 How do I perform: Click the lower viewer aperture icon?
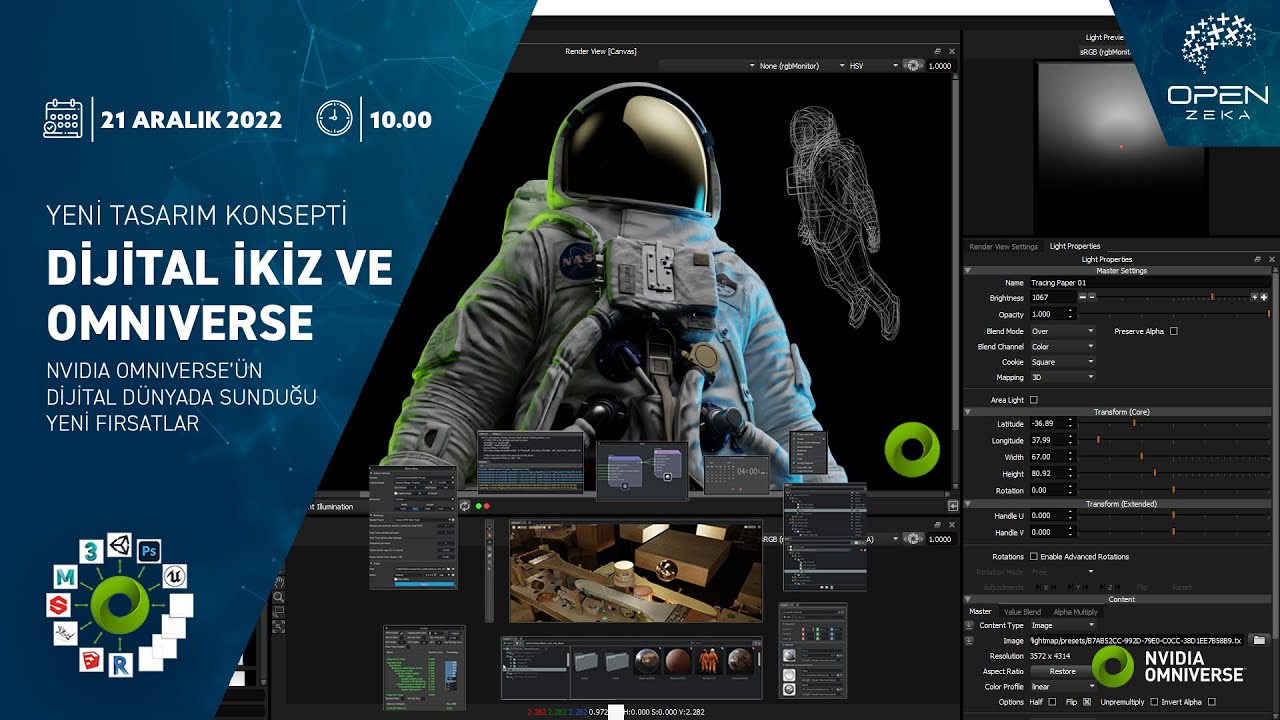click(x=912, y=539)
